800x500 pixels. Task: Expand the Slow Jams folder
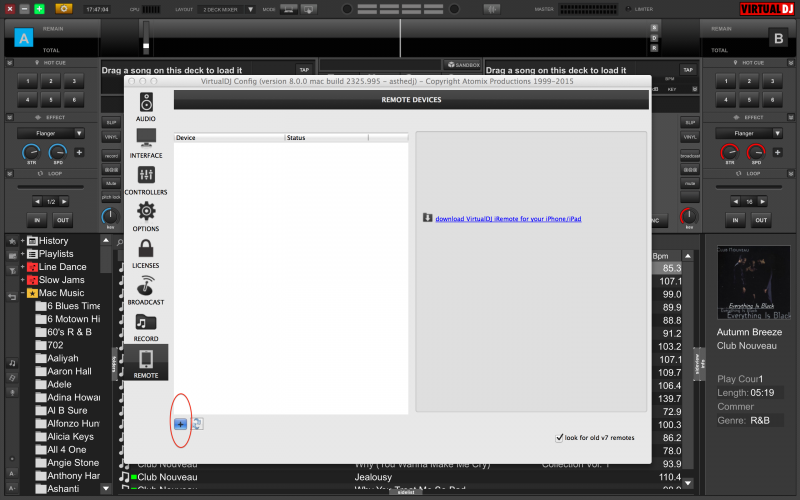coord(22,280)
